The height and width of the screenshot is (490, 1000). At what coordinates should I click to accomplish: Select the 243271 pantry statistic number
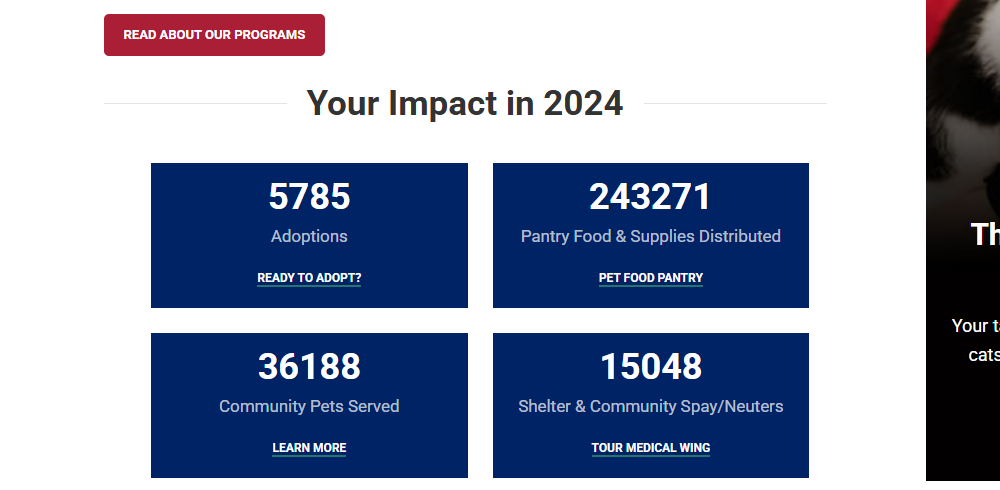pyautogui.click(x=650, y=197)
